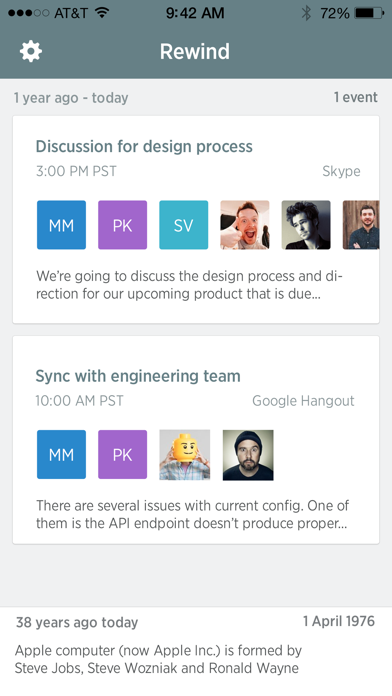This screenshot has width=392, height=696.
Task: Open the beanie-wearing attendee photo
Action: [x=248, y=455]
